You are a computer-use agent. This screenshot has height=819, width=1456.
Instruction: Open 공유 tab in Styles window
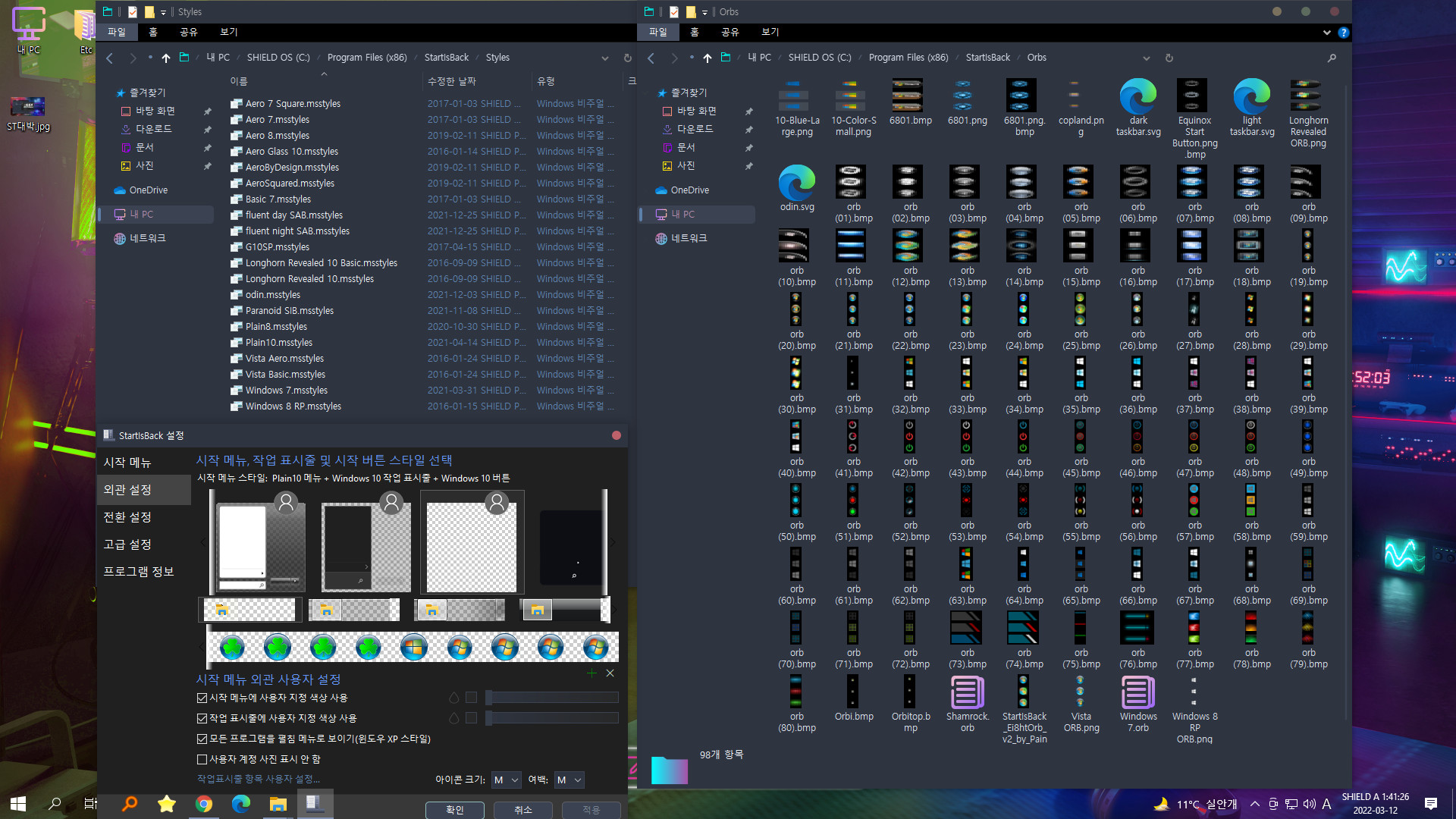tap(189, 32)
